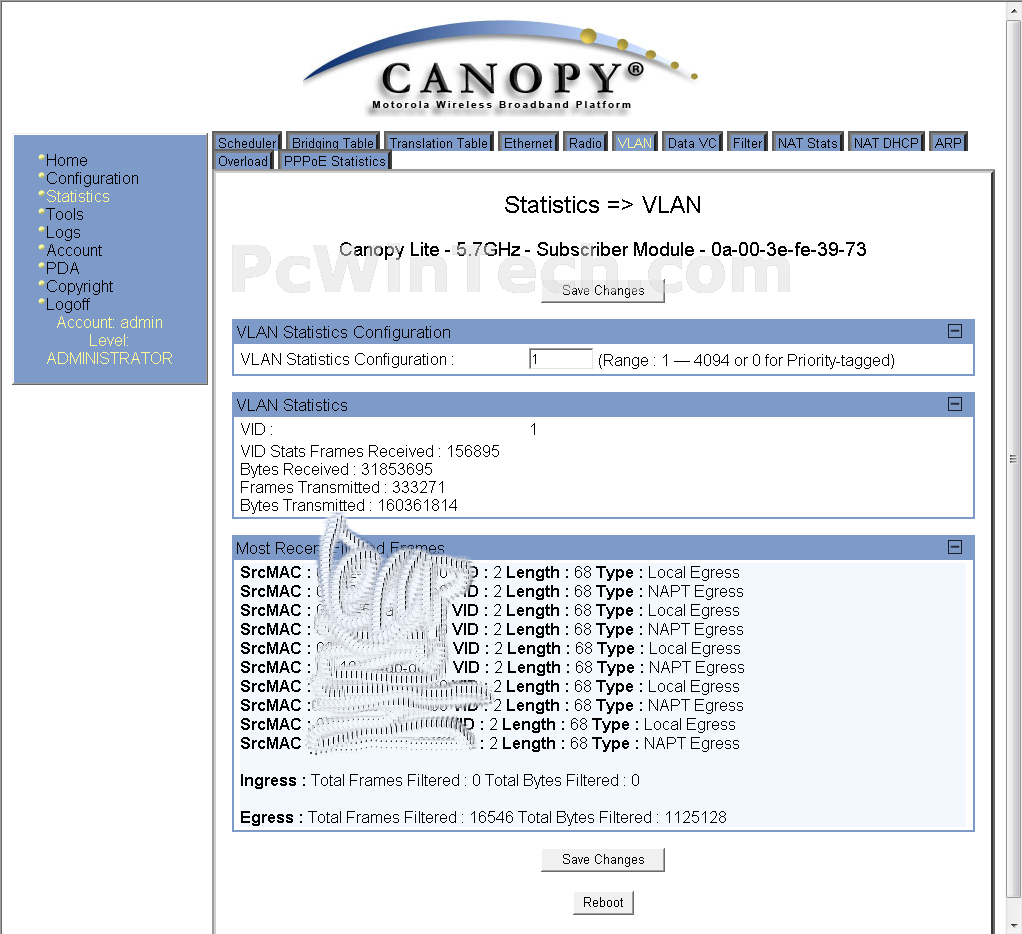Click the top Save Changes button
Image resolution: width=1022 pixels, height=934 pixels.
pyautogui.click(x=603, y=291)
